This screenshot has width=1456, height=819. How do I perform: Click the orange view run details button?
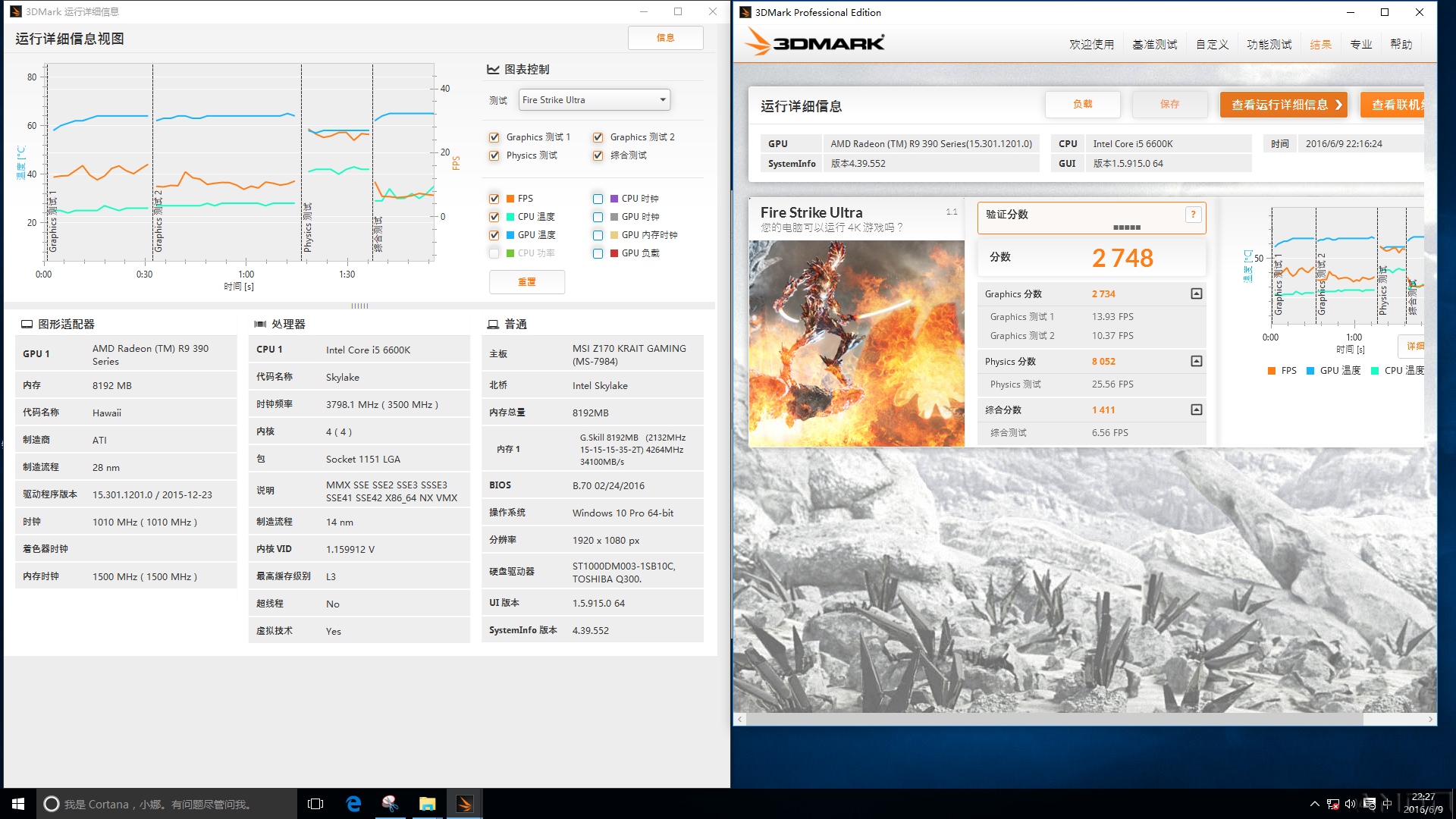tap(1285, 105)
